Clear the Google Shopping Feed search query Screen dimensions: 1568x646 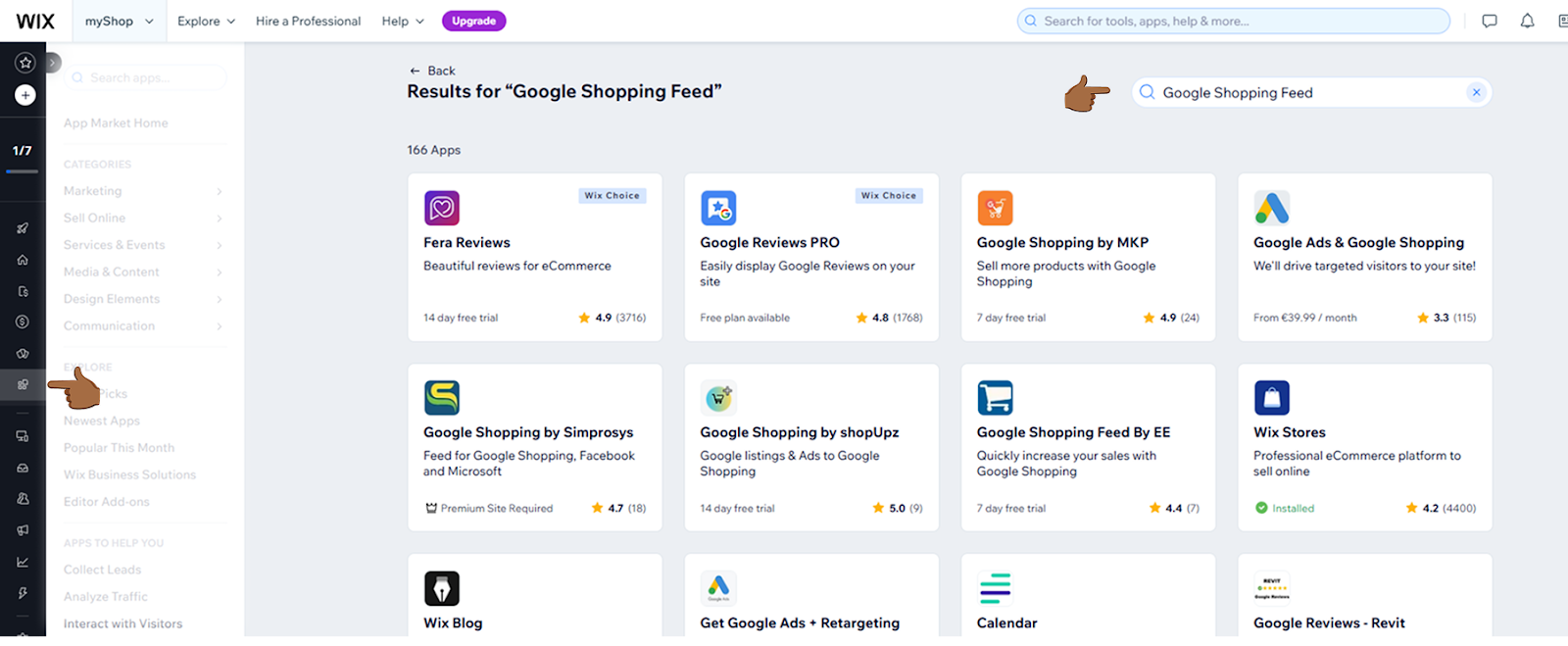pos(1476,92)
